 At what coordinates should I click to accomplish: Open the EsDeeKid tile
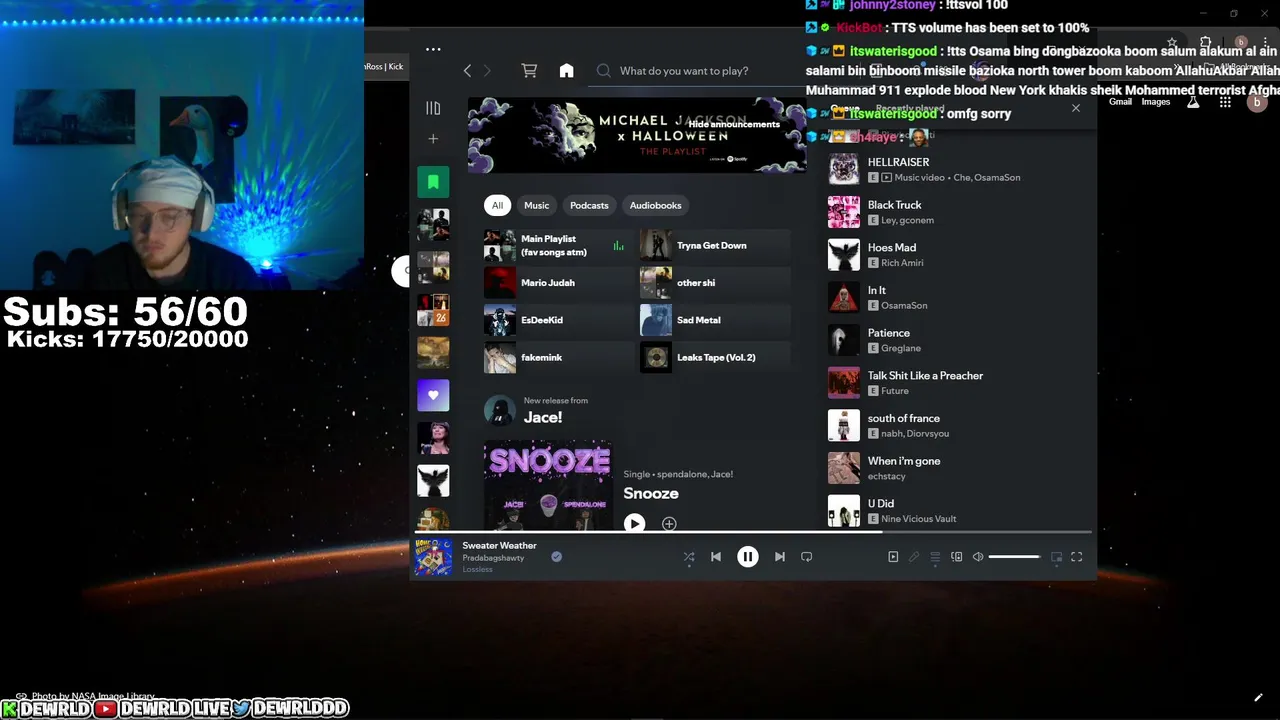tap(558, 320)
